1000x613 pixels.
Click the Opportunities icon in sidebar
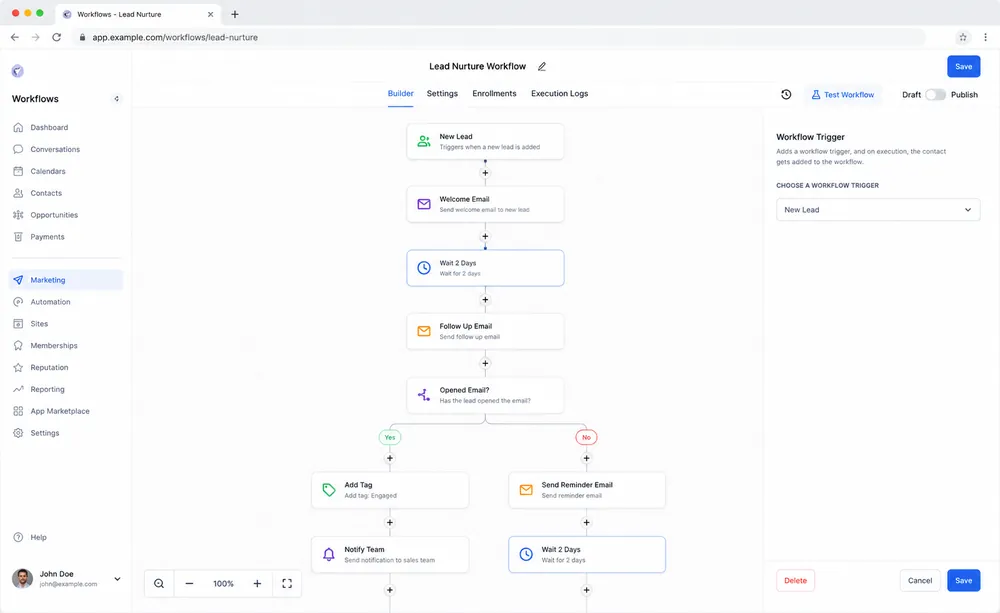point(18,215)
